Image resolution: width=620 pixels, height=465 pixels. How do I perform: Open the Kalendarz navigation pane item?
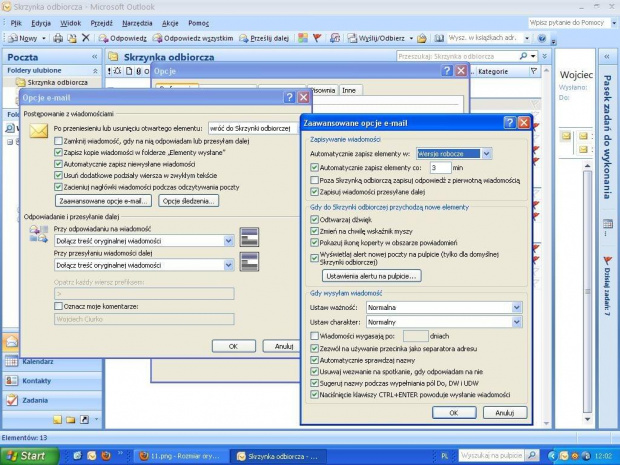click(x=38, y=361)
